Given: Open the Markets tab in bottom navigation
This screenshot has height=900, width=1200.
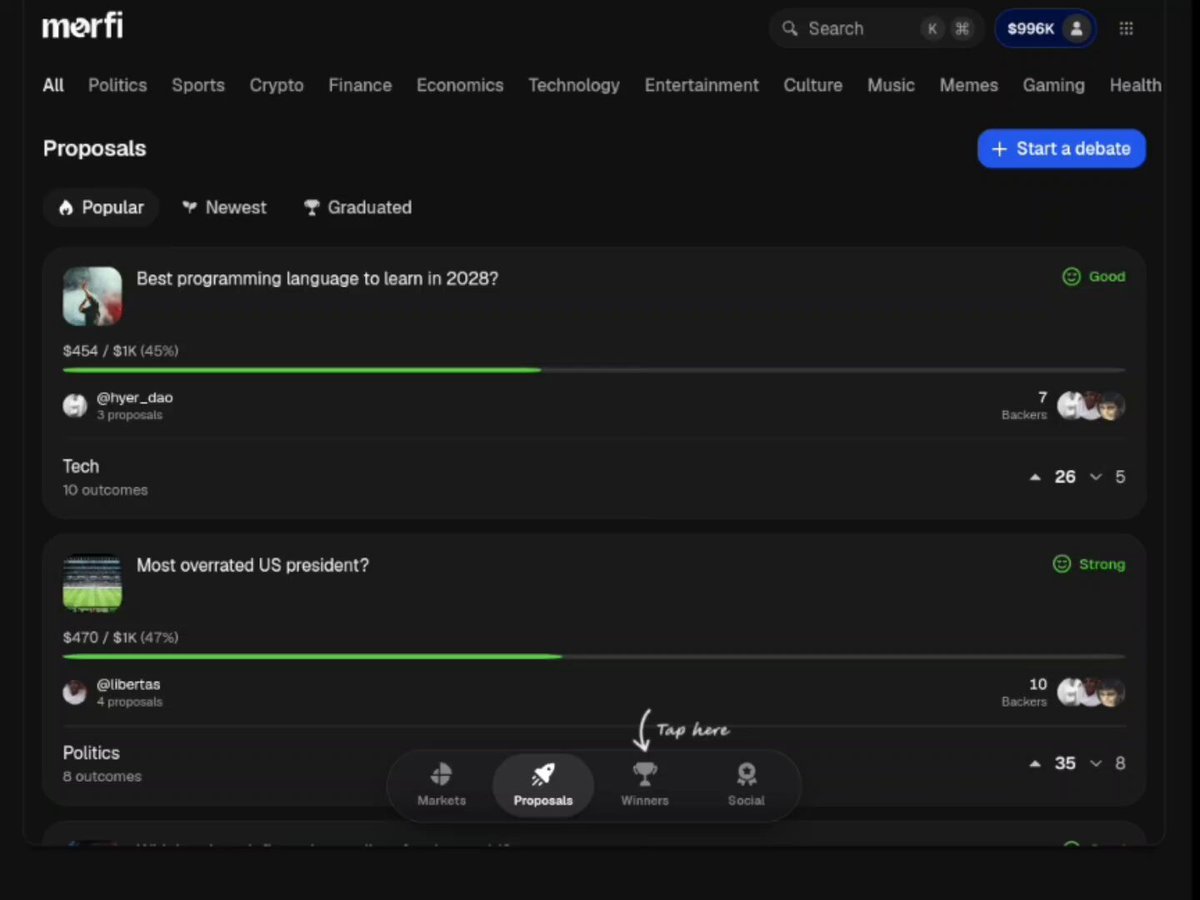Looking at the screenshot, I should 441,785.
